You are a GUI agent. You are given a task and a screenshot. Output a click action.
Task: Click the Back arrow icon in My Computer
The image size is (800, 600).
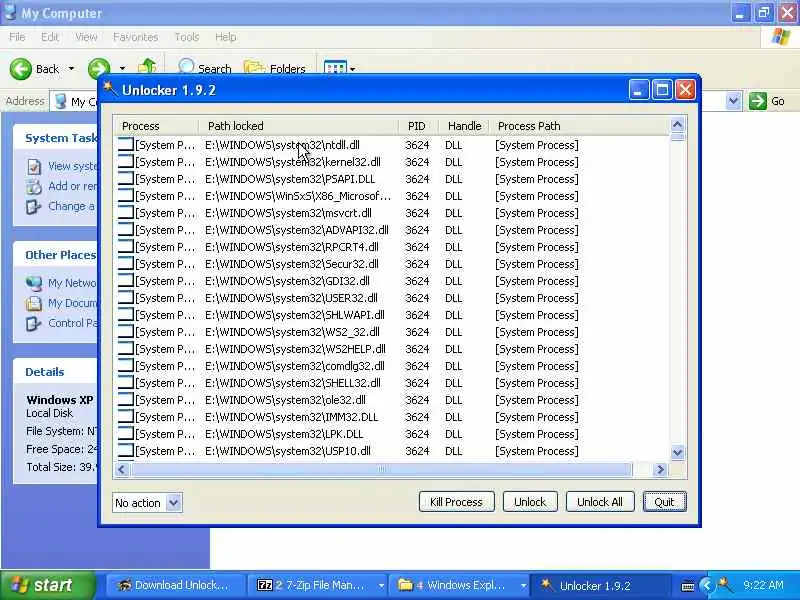click(x=21, y=68)
